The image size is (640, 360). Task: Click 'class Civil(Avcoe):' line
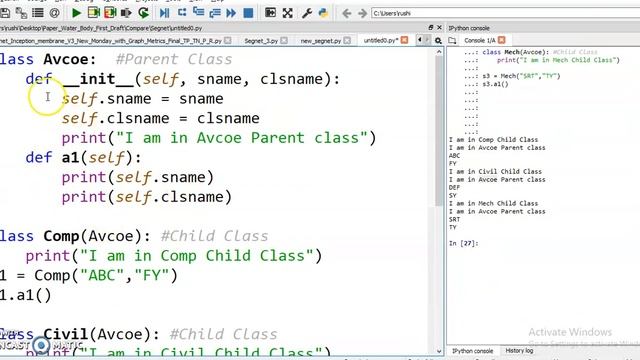138,334
